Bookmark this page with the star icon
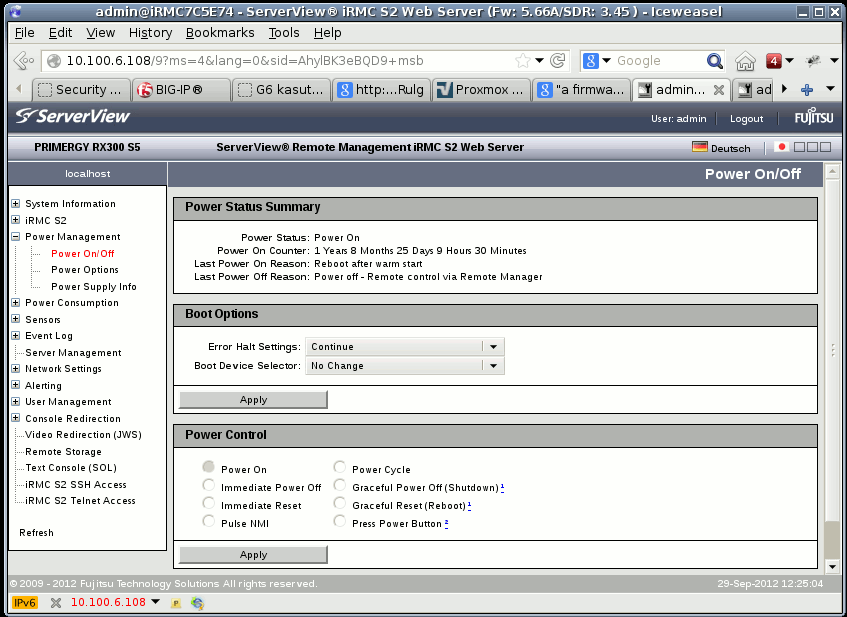The image size is (847, 617). pos(523,61)
